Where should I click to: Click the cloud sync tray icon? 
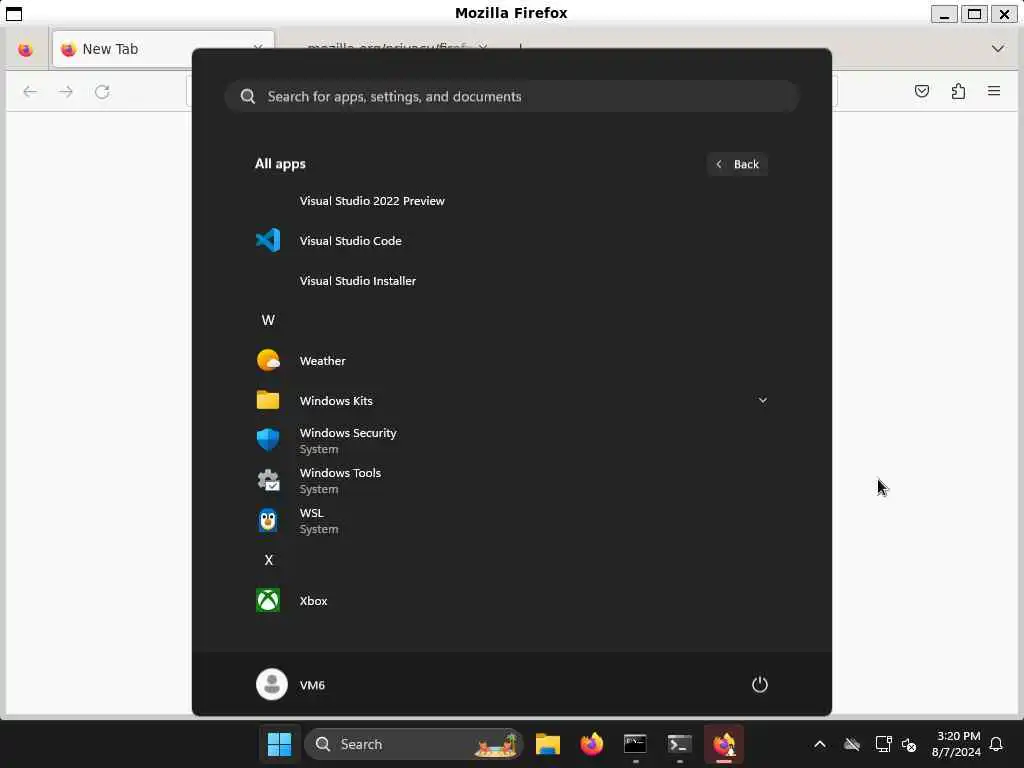point(852,744)
